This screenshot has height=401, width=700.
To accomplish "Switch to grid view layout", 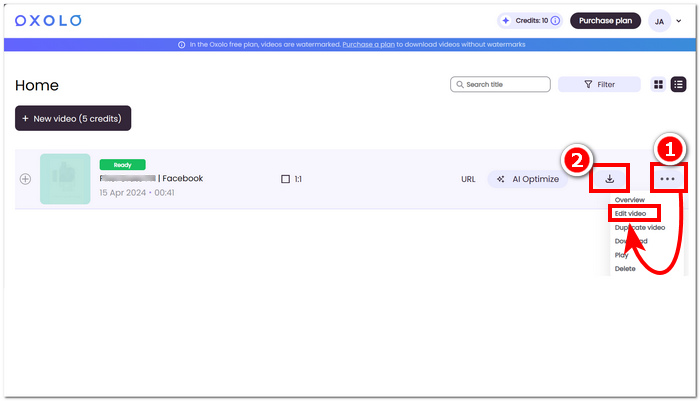I will pos(659,85).
